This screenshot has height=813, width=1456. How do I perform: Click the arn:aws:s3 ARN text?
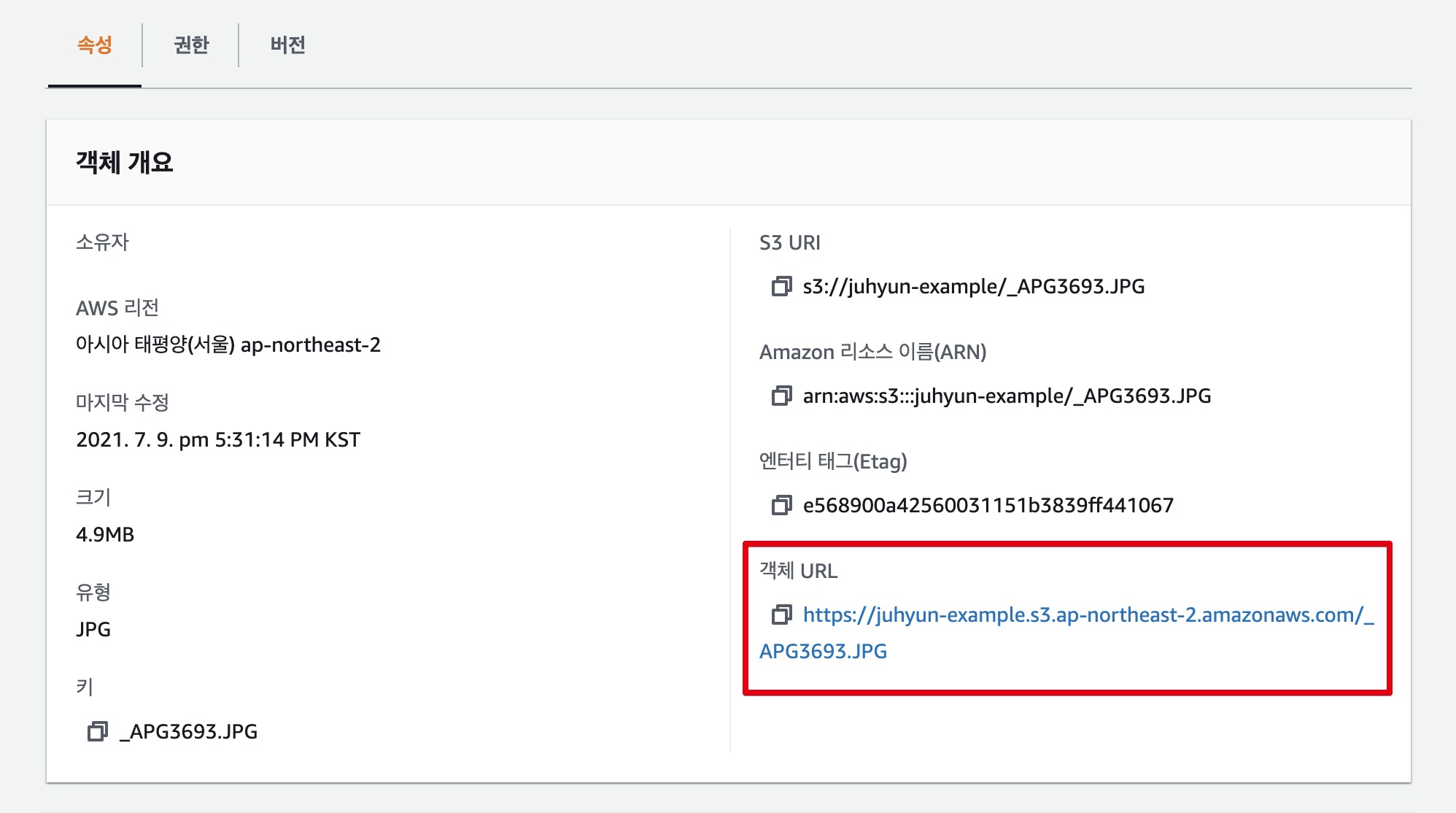1007,396
